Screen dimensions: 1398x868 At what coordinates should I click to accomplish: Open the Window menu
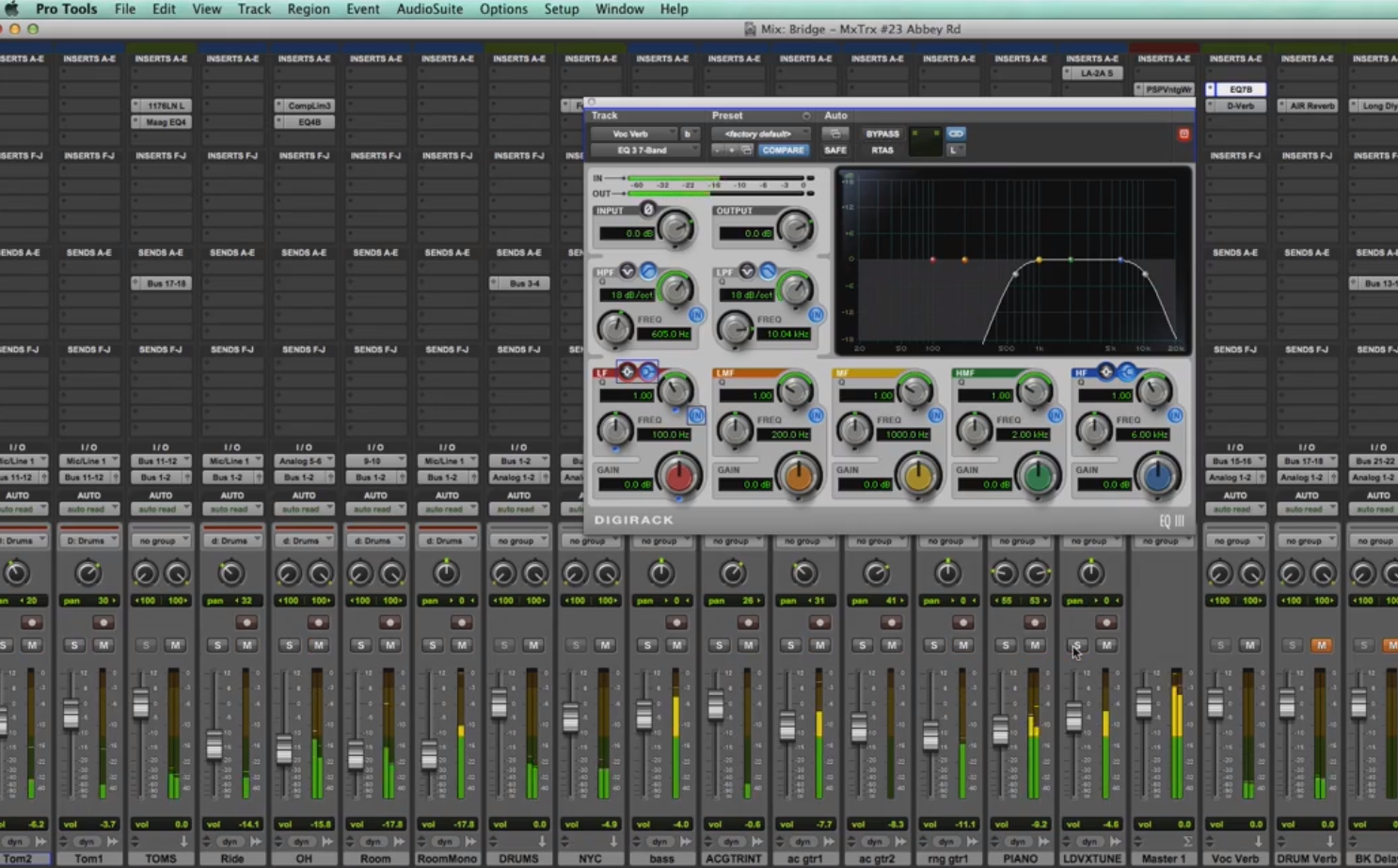[619, 8]
